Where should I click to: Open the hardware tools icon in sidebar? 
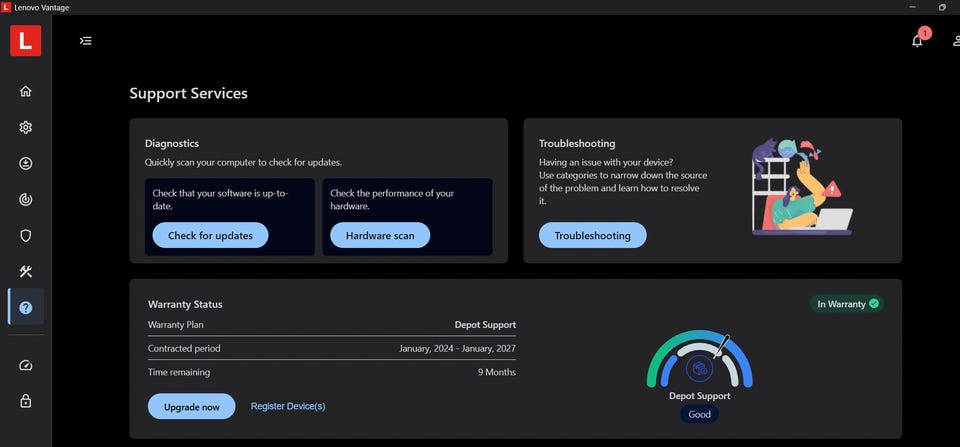point(26,272)
